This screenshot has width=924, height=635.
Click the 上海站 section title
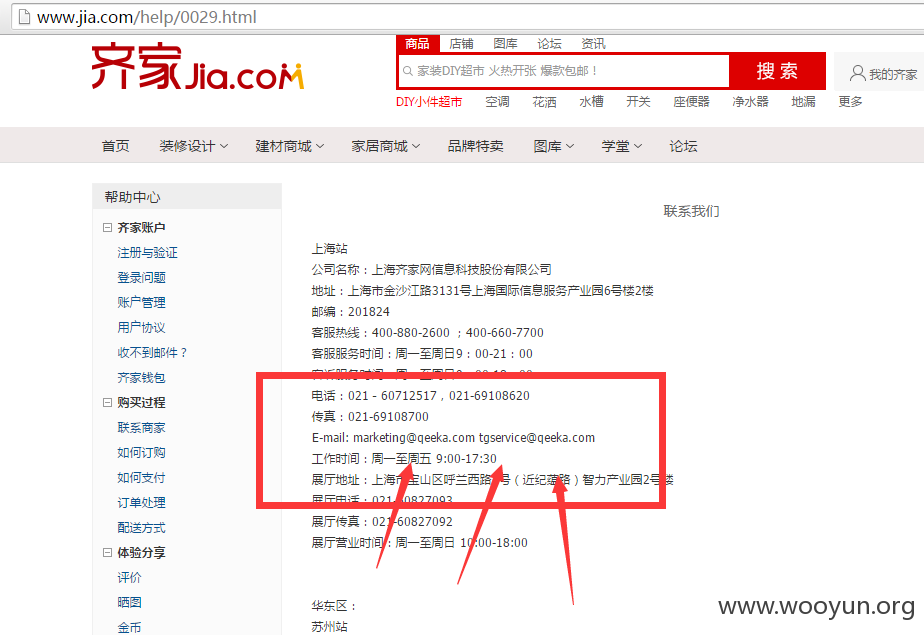pyautogui.click(x=329, y=249)
